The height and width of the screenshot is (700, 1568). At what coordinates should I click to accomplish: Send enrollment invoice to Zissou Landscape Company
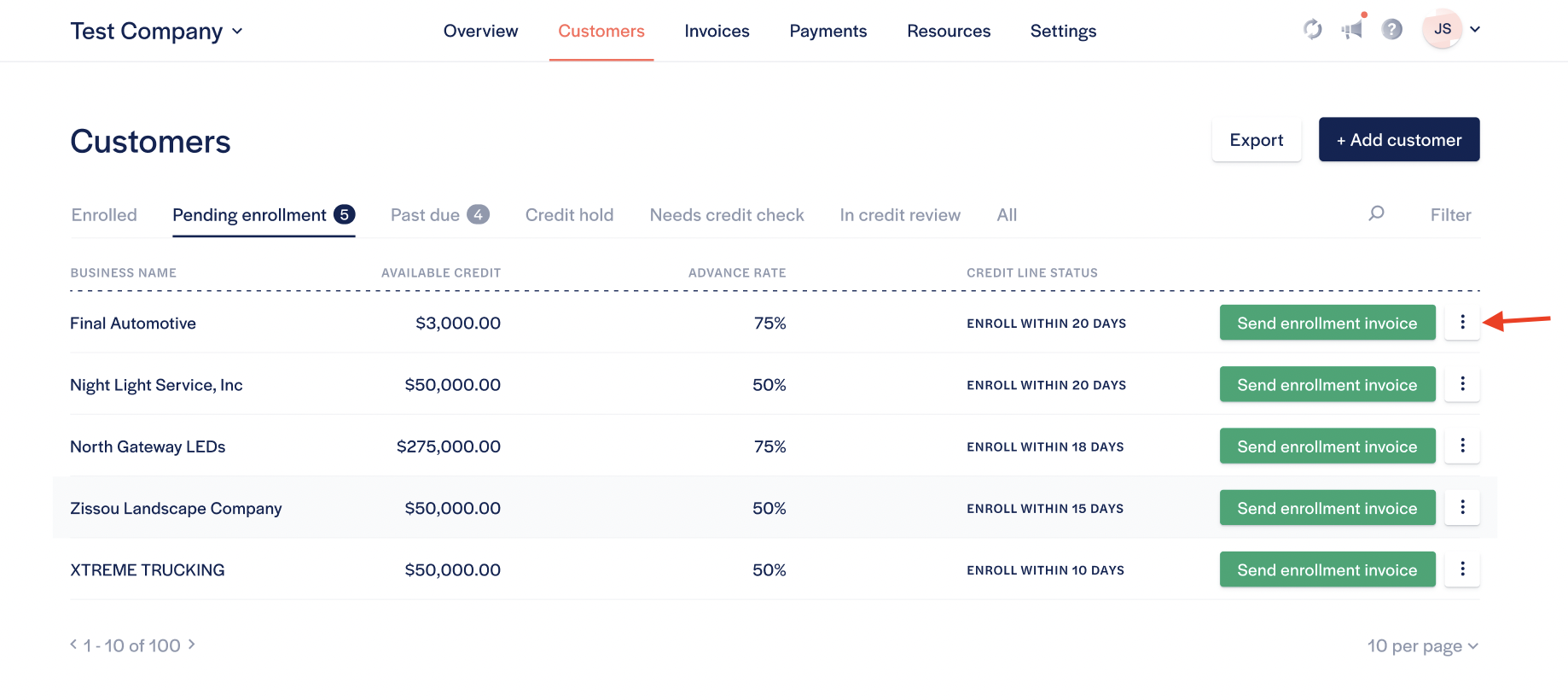[1327, 508]
